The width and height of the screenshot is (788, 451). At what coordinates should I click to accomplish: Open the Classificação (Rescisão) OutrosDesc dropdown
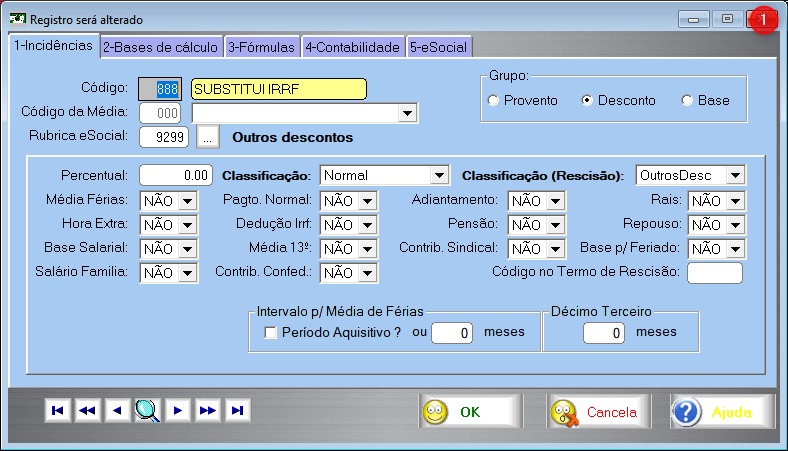pyautogui.click(x=735, y=175)
